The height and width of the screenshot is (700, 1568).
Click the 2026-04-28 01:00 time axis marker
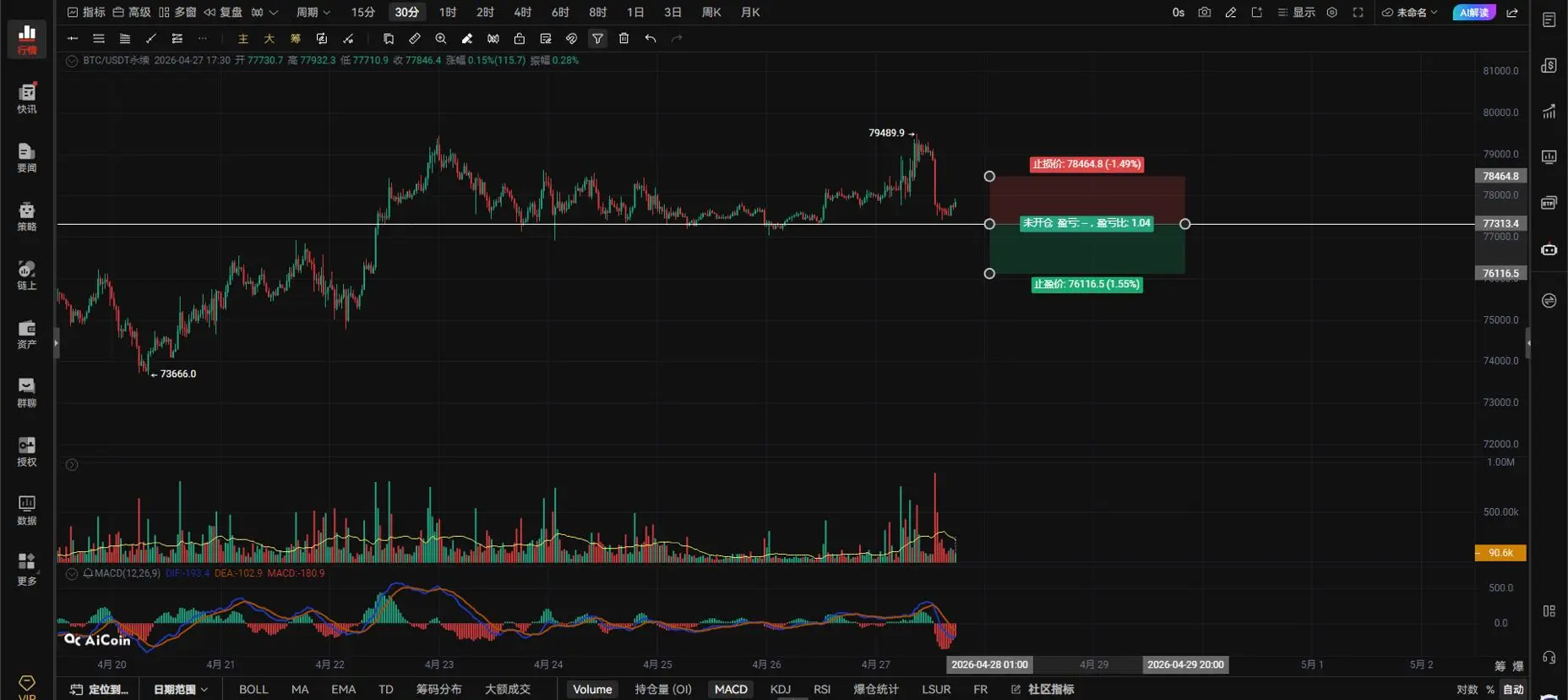[989, 664]
